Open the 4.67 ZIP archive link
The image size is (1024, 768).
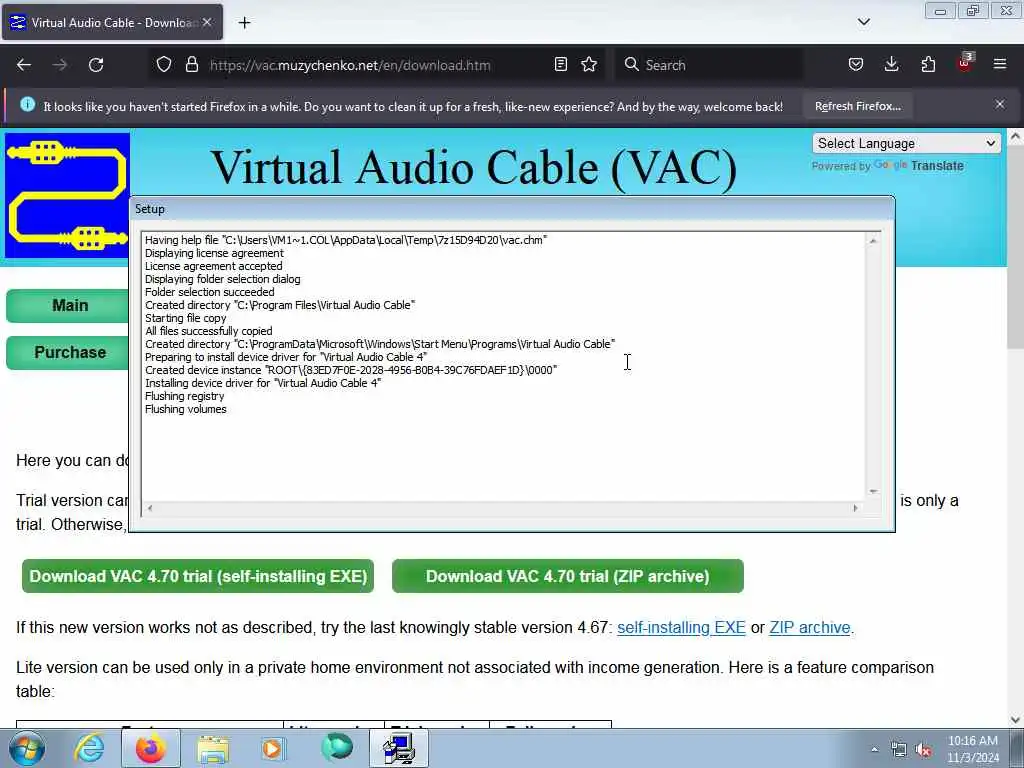click(x=810, y=628)
